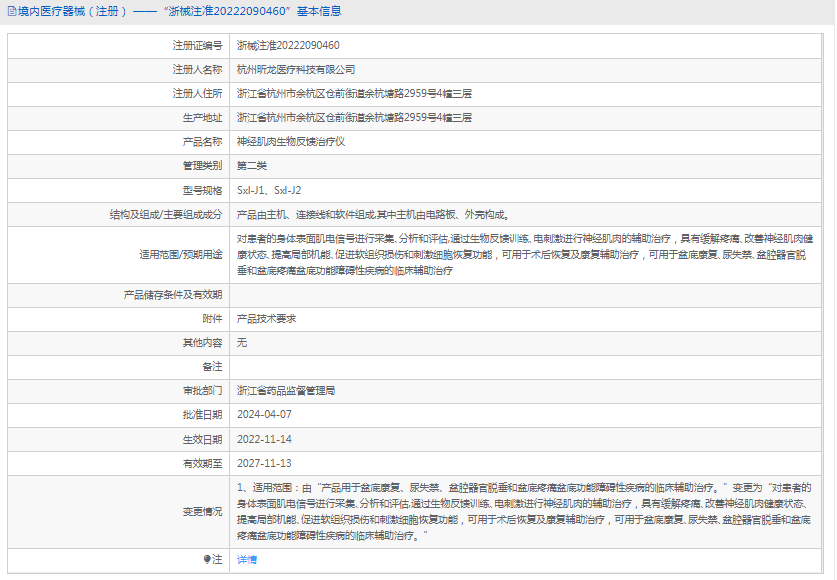Click the address value in the 生产地址 row
The width and height of the screenshot is (837, 580).
click(x=354, y=118)
